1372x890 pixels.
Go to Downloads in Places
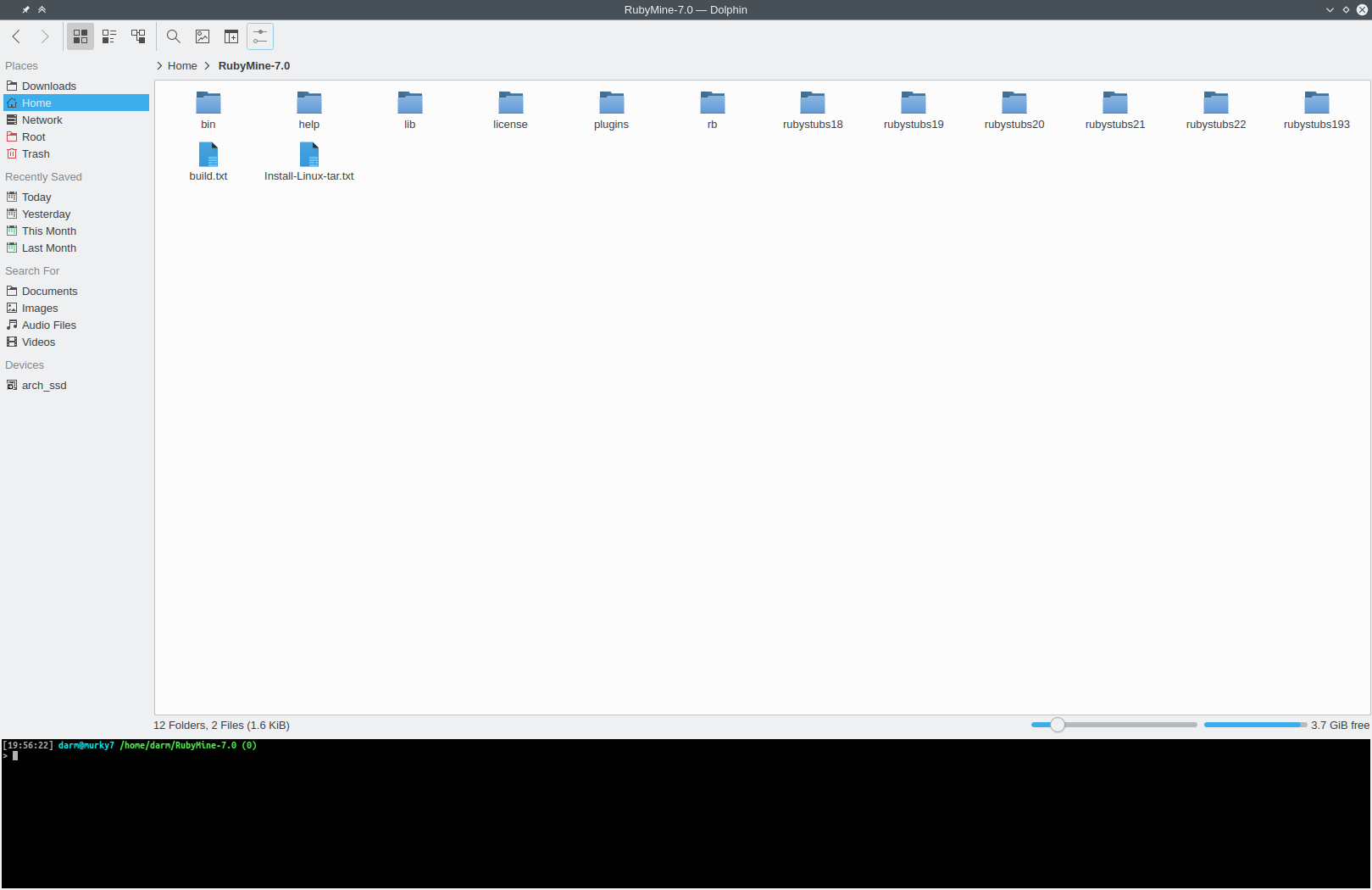(x=76, y=86)
